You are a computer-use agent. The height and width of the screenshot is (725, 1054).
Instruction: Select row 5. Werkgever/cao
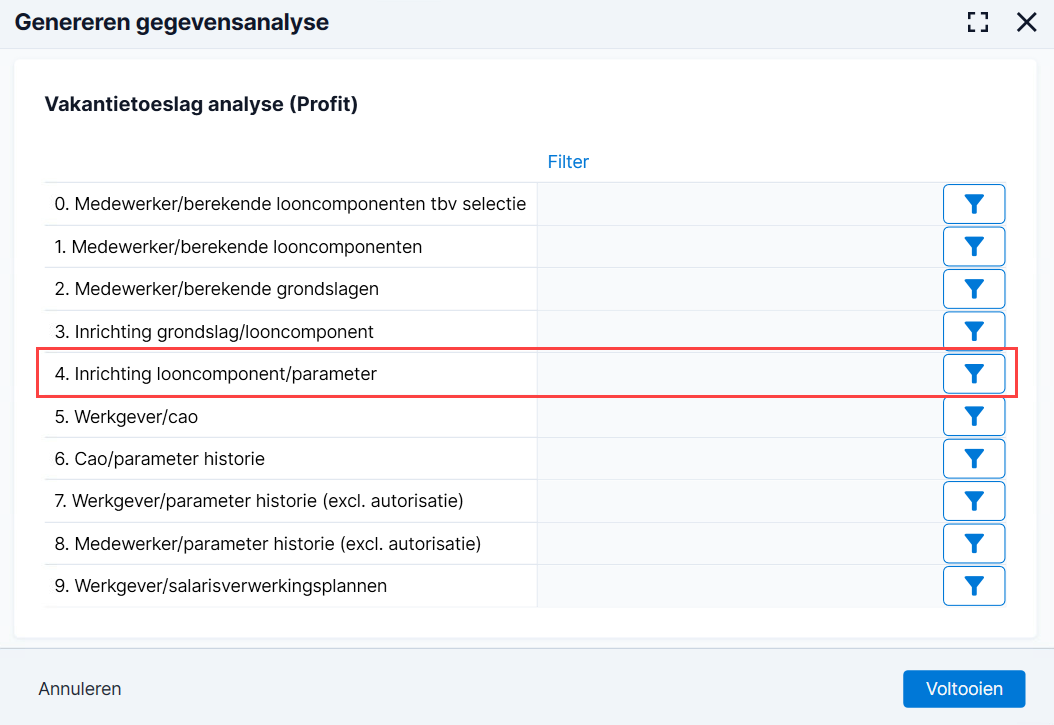click(x=526, y=417)
